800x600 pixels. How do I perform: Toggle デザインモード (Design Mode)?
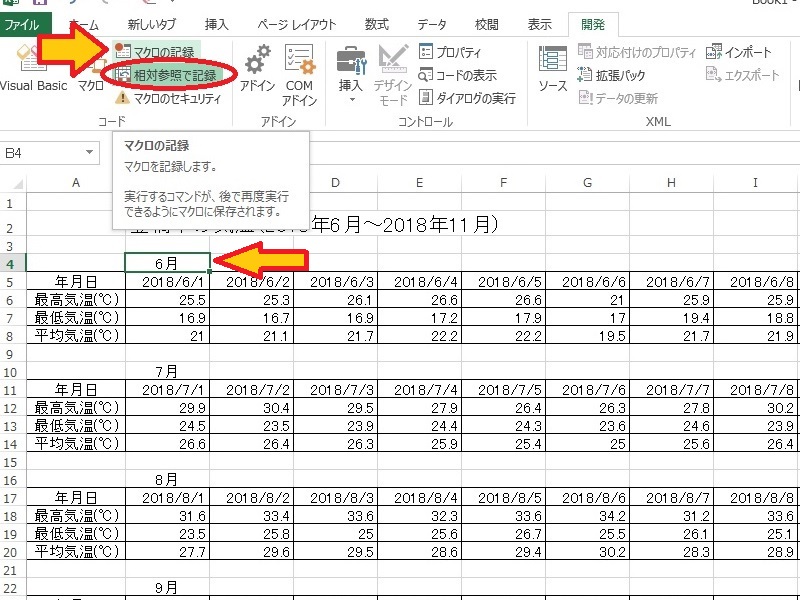(x=393, y=75)
